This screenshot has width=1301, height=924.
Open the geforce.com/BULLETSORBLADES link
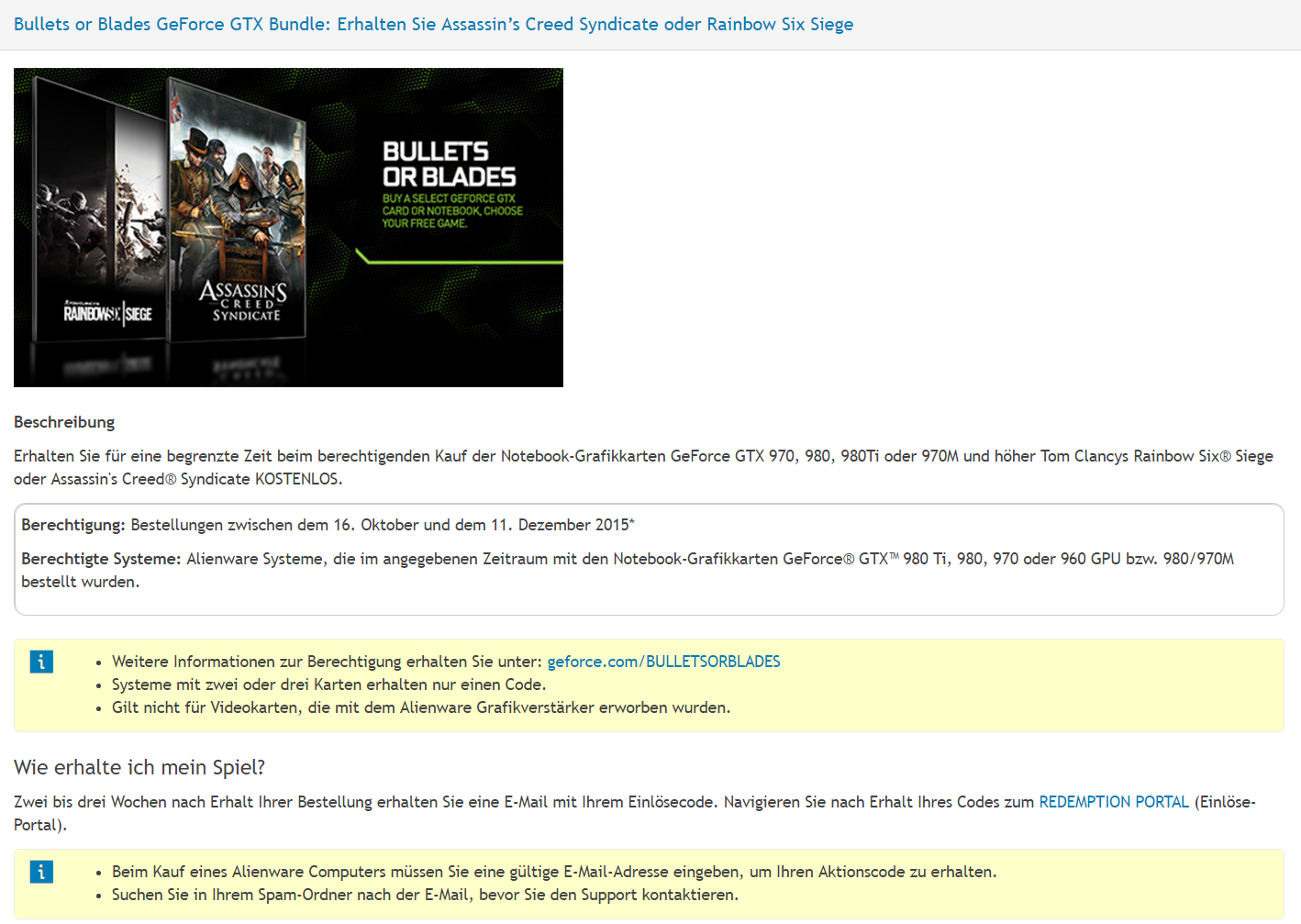click(663, 662)
